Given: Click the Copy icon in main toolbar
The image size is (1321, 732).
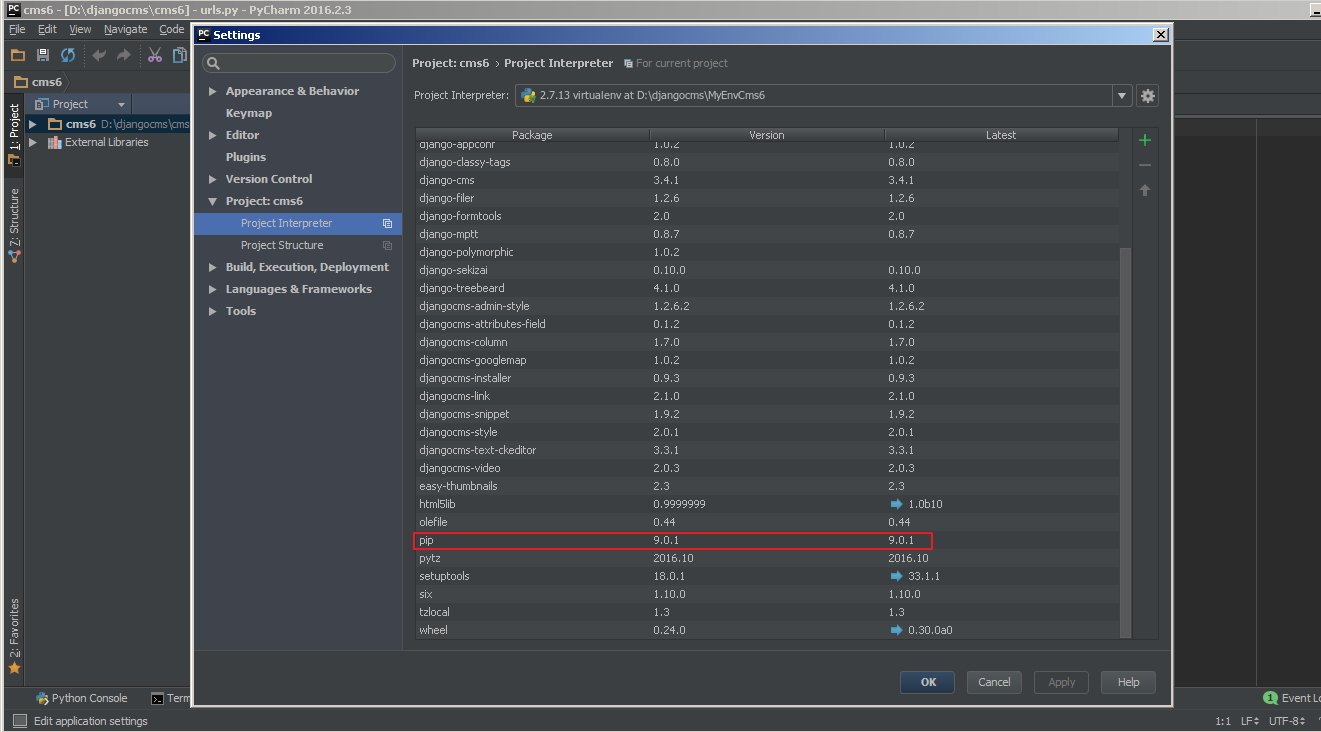Looking at the screenshot, I should click(x=180, y=55).
